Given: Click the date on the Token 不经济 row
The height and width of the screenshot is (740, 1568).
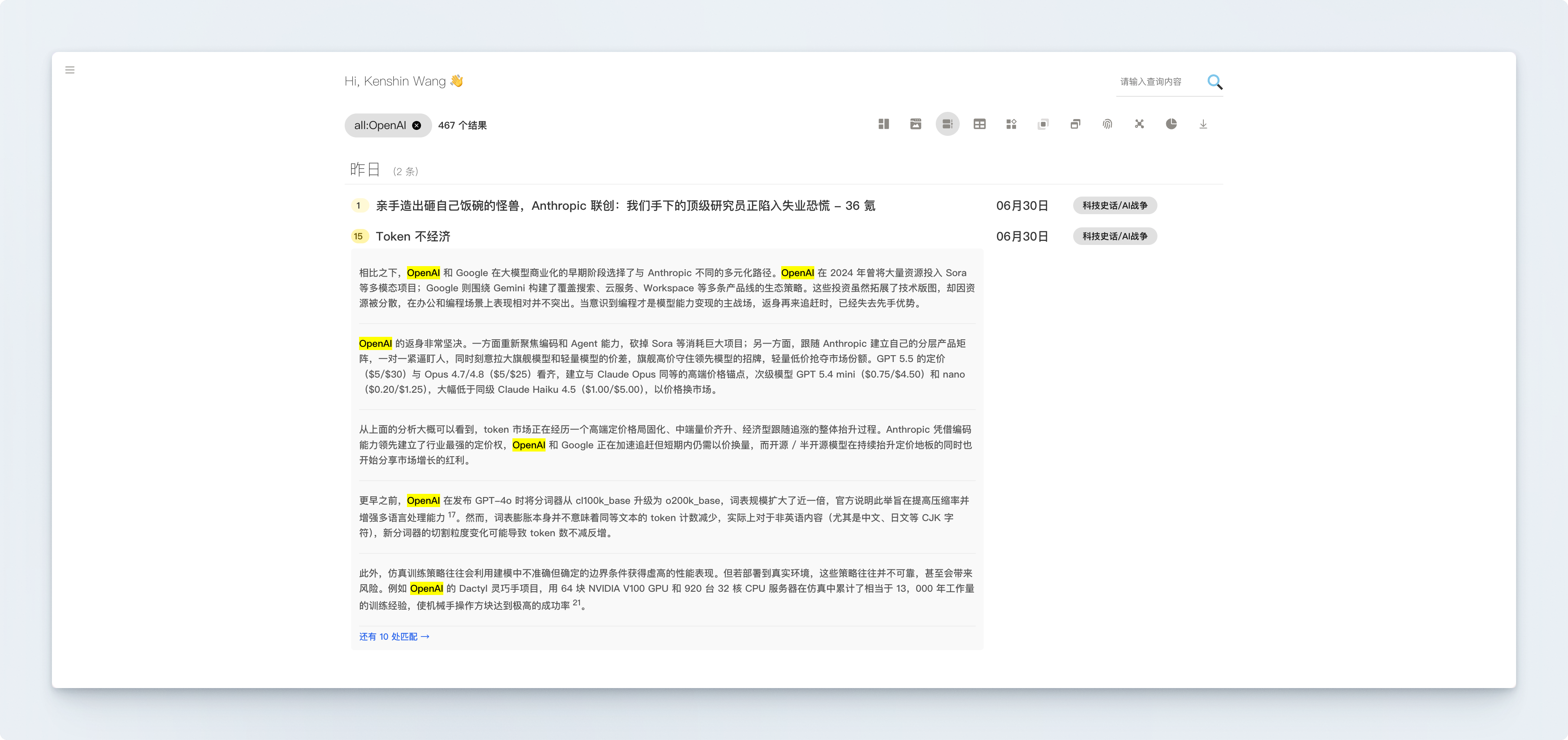Looking at the screenshot, I should tap(1022, 236).
